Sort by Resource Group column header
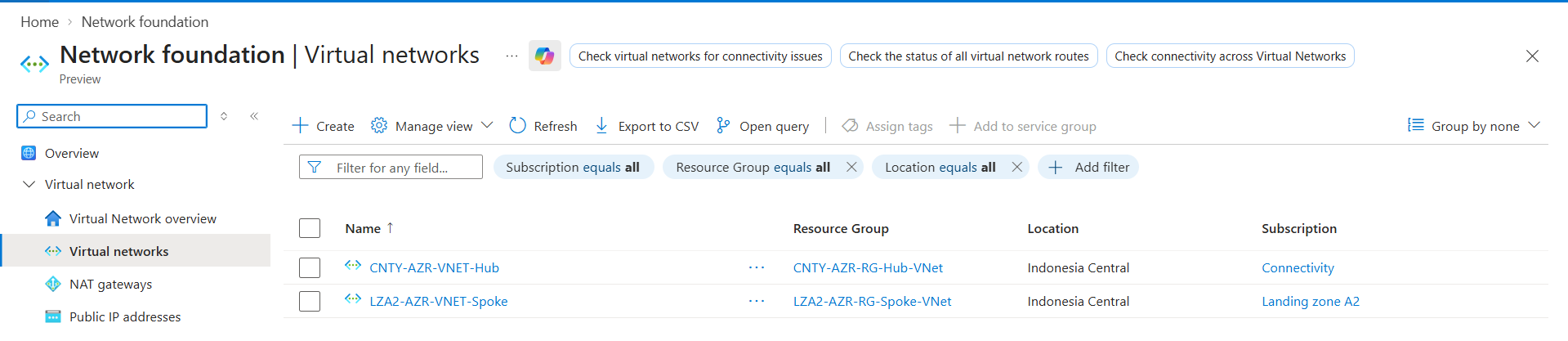Screen dimensions: 1568x341 pyautogui.click(x=841, y=229)
